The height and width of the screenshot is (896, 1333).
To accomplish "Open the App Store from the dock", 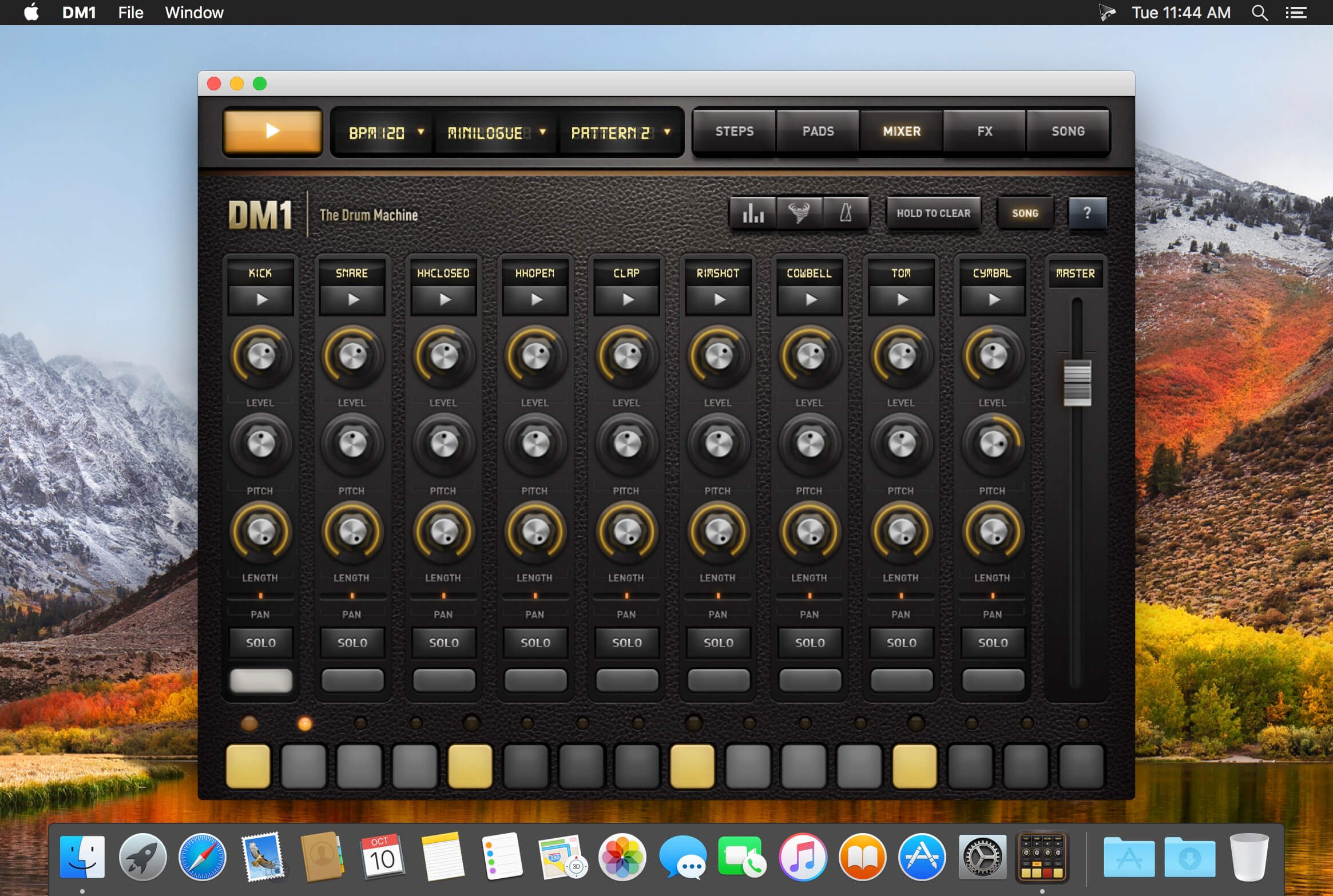I will coord(922,857).
